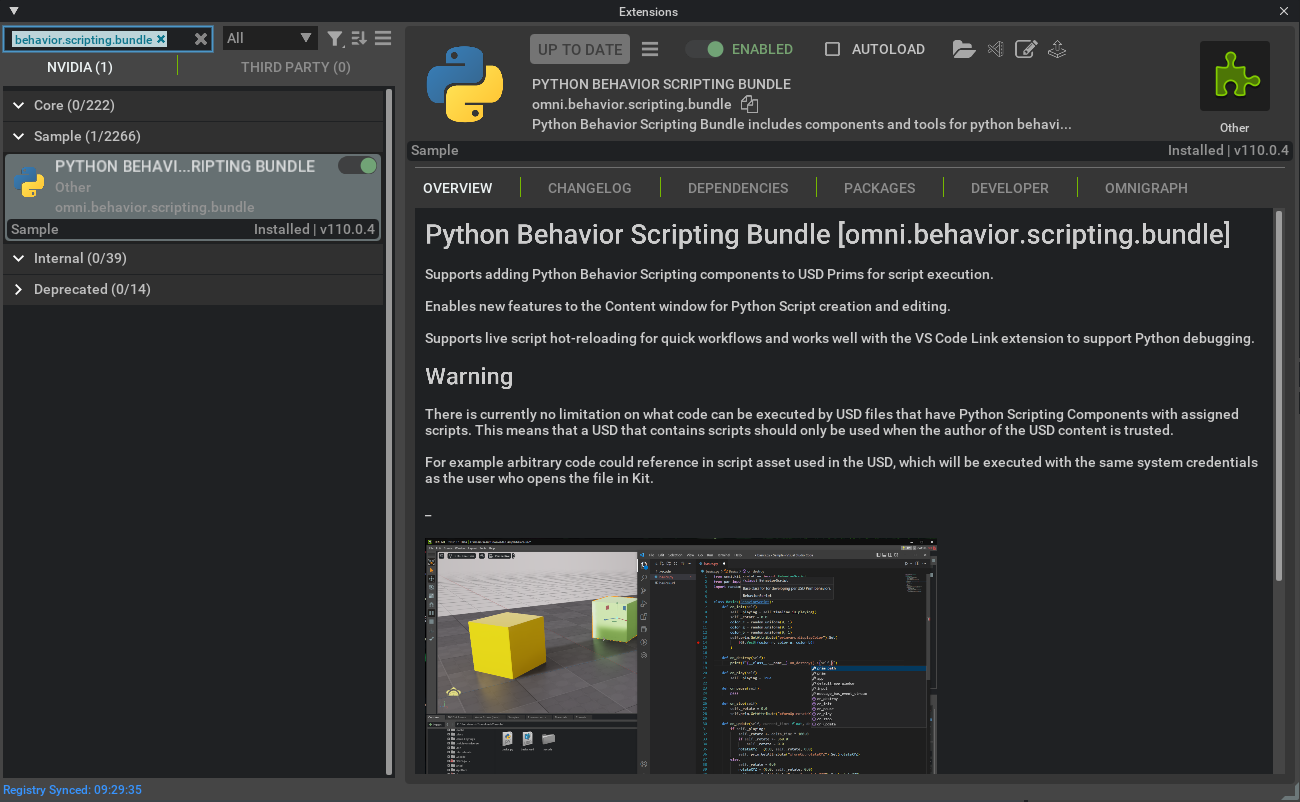Expand the Deprecated category
This screenshot has height=802, width=1300.
coord(18,289)
